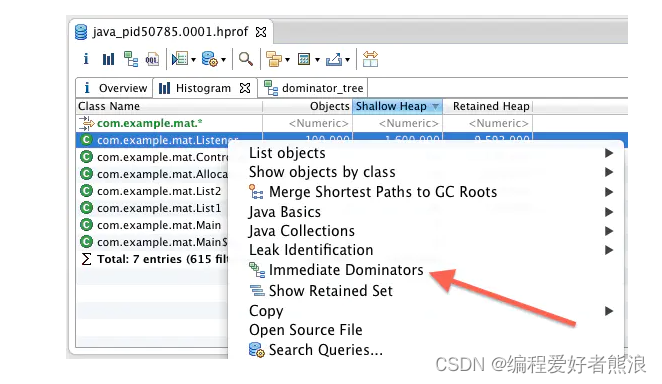Choose Immediate Dominators from context menu
Screen dimensions: 662x384
426,270
